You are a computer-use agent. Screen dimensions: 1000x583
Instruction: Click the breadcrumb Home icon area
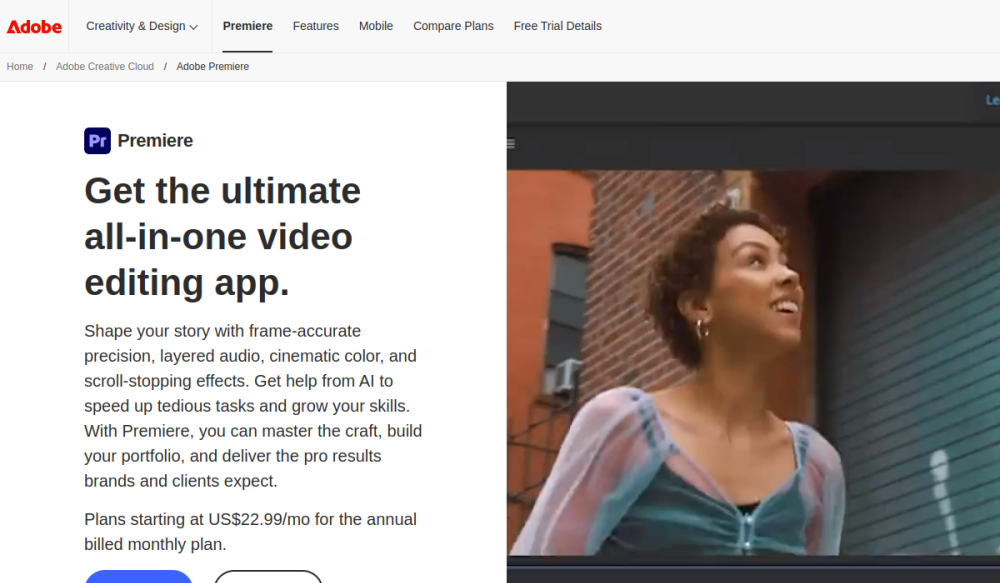pos(19,66)
